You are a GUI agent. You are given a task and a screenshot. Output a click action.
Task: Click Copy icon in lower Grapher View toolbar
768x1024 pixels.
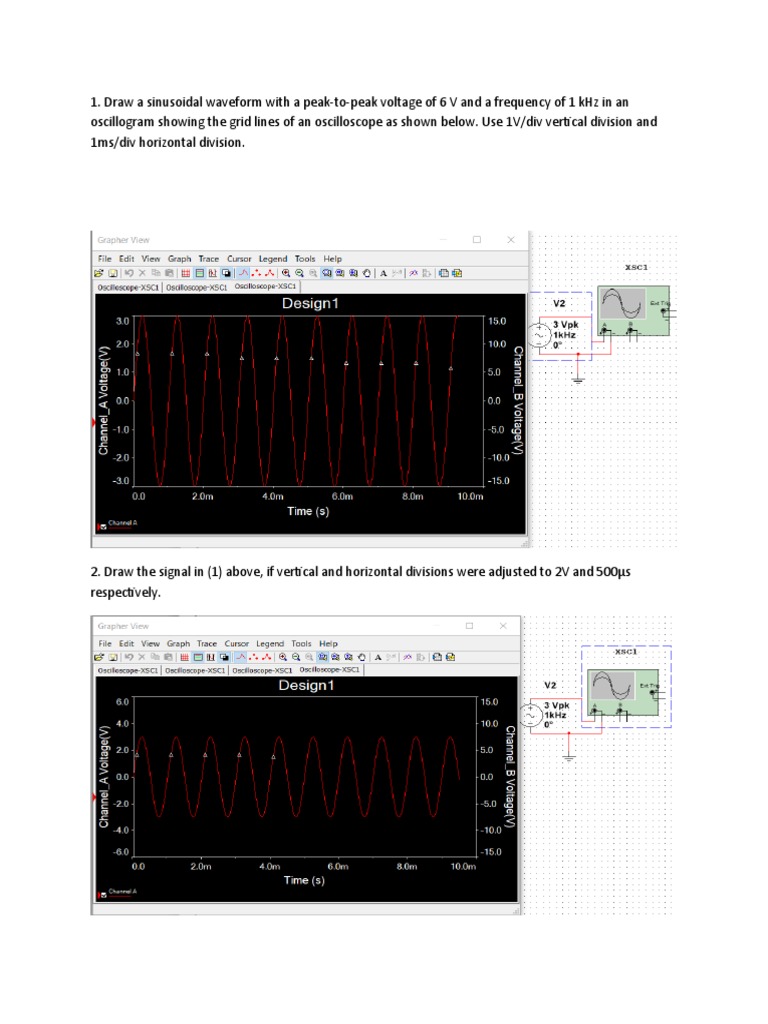click(155, 657)
